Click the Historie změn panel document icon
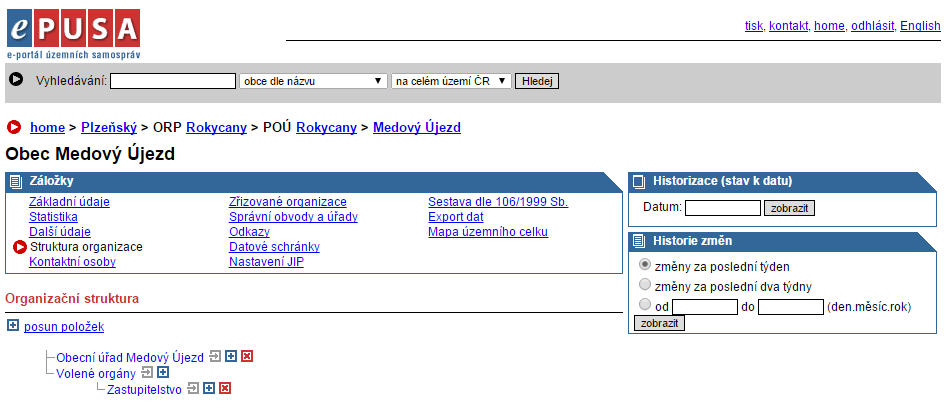 click(x=638, y=241)
